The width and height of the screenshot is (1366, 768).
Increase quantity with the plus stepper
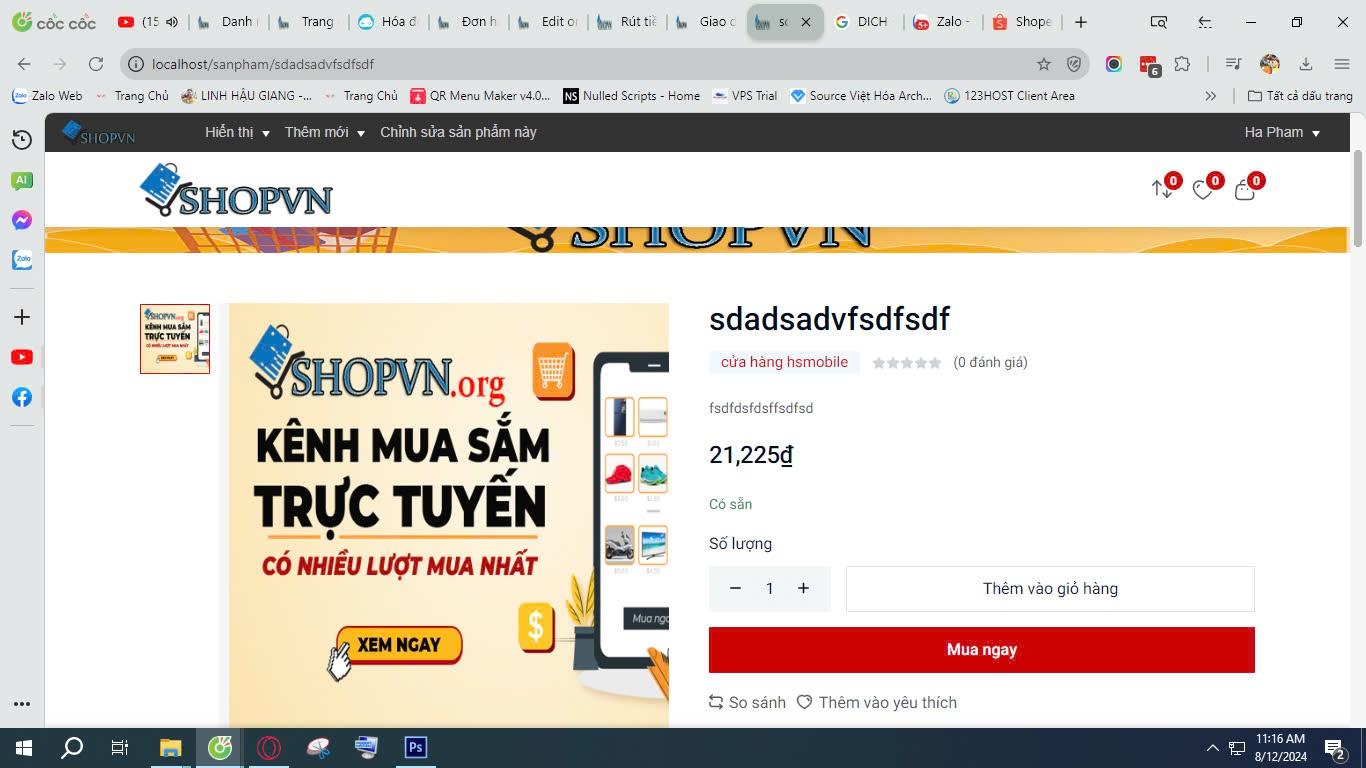(803, 588)
